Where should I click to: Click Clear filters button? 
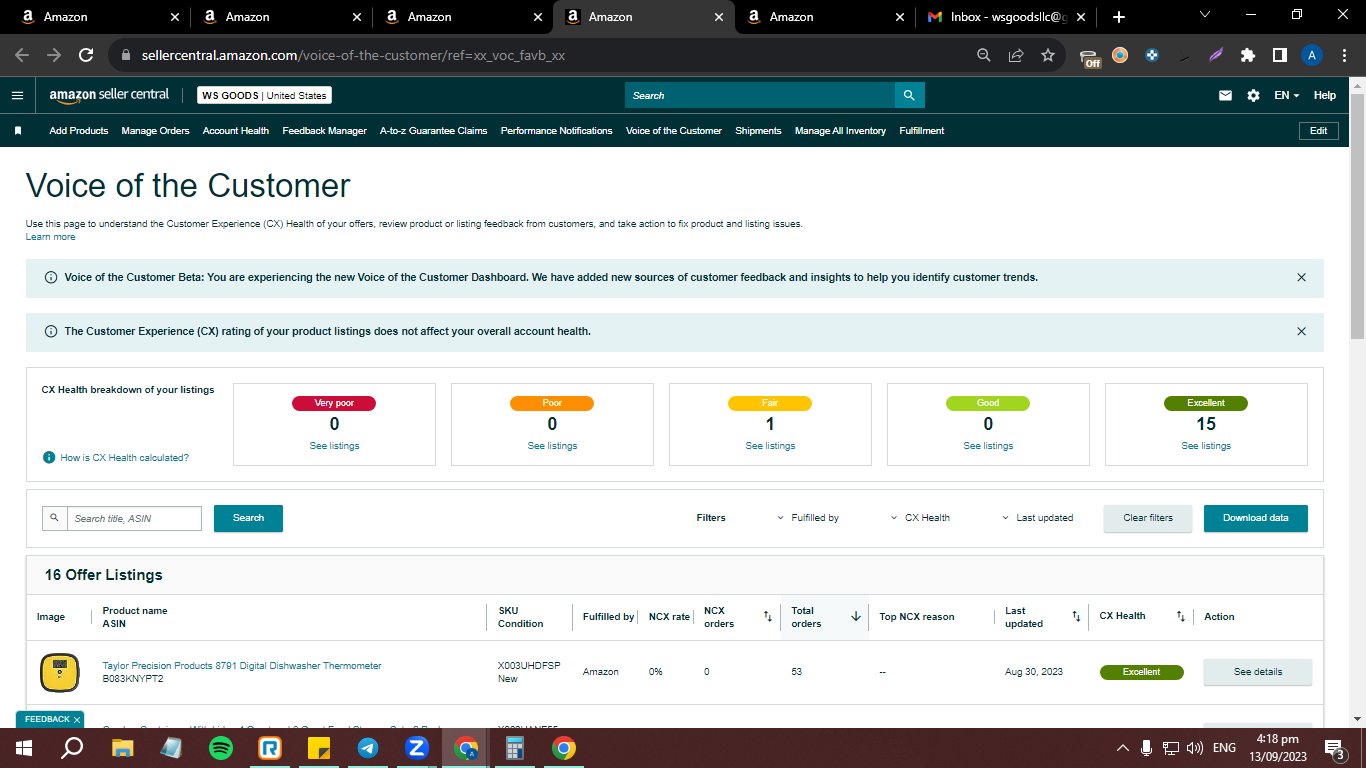(1148, 518)
